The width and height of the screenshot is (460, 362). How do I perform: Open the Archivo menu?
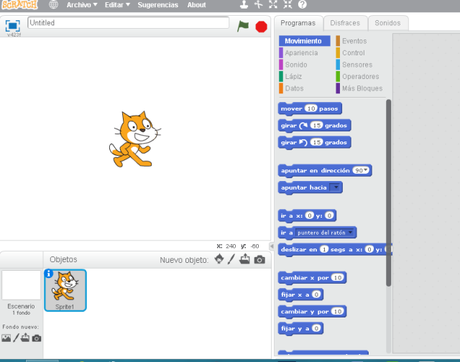pos(82,5)
